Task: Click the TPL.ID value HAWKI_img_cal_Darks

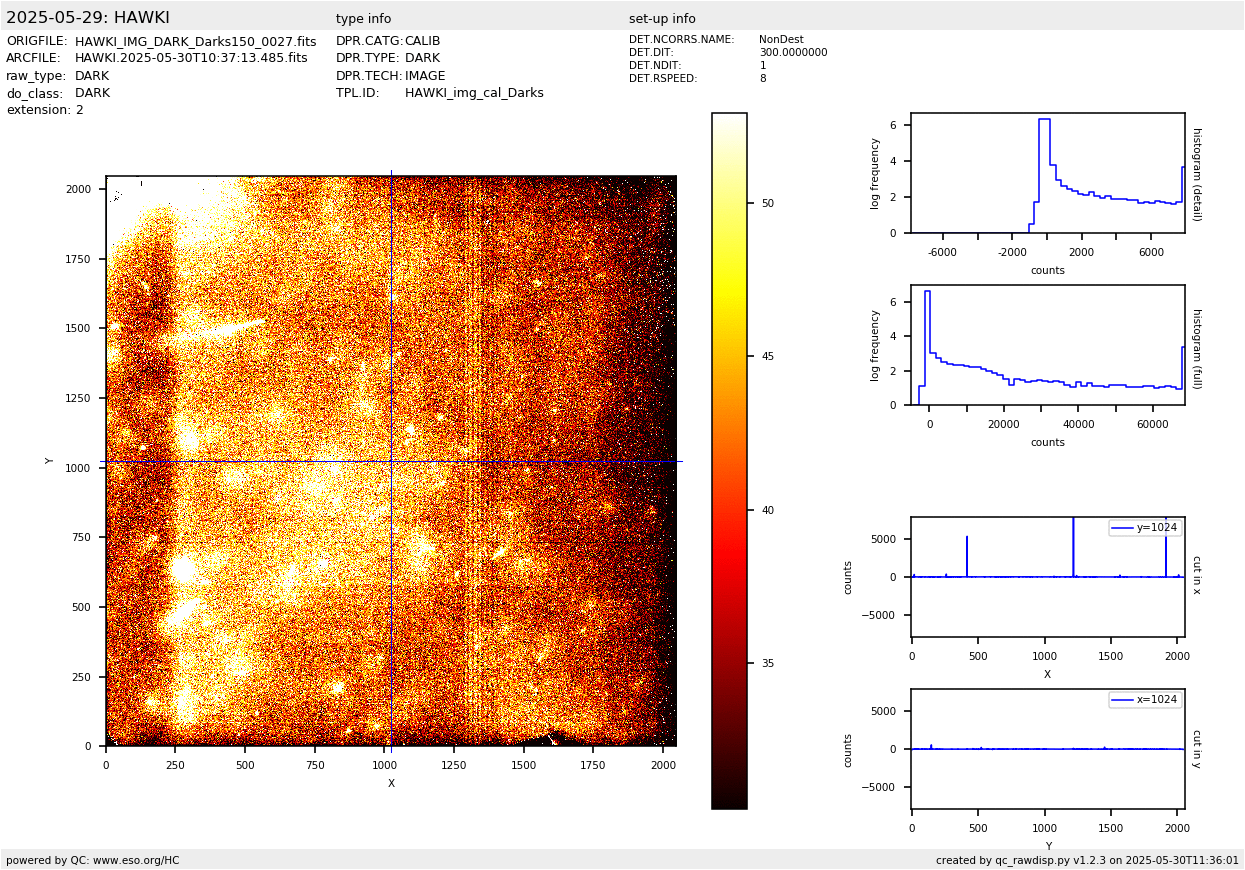Action: 474,93
